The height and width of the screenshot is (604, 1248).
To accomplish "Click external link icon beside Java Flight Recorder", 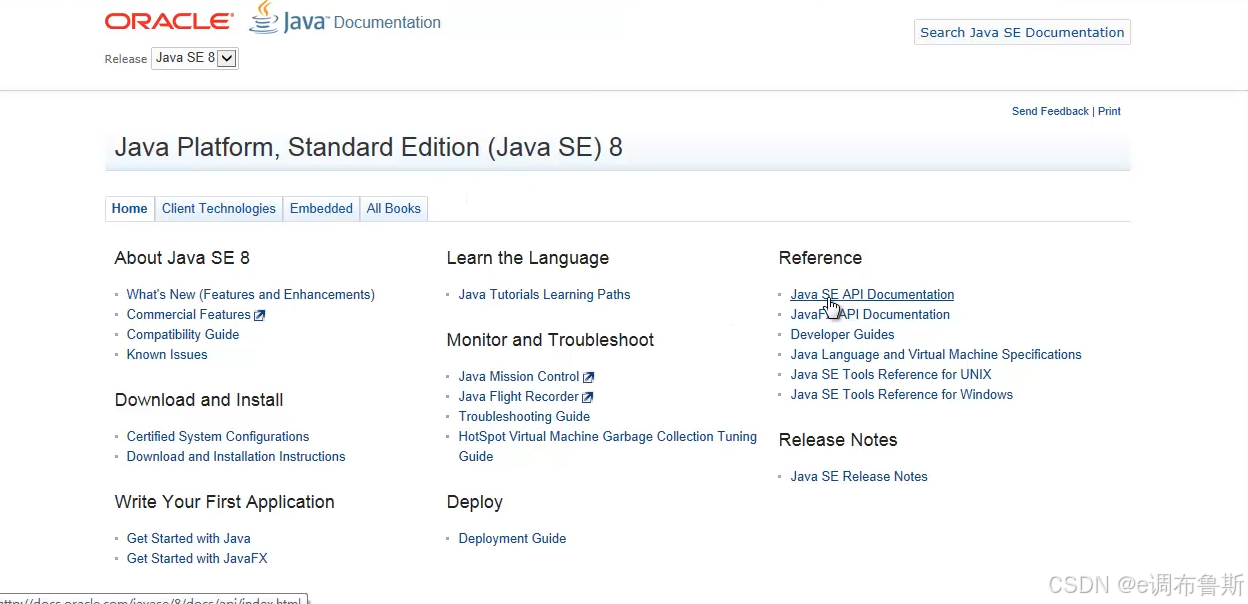I will 587,397.
